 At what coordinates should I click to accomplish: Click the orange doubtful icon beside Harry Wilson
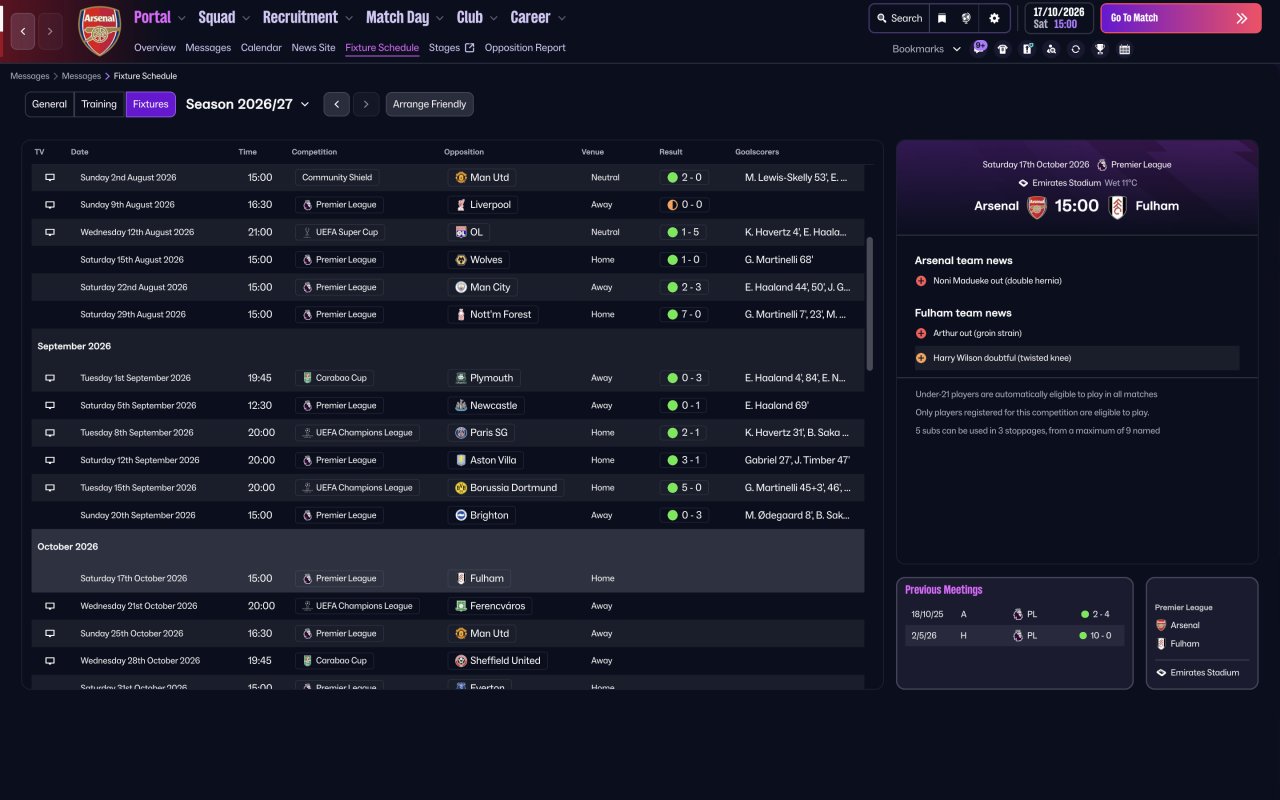(x=921, y=358)
